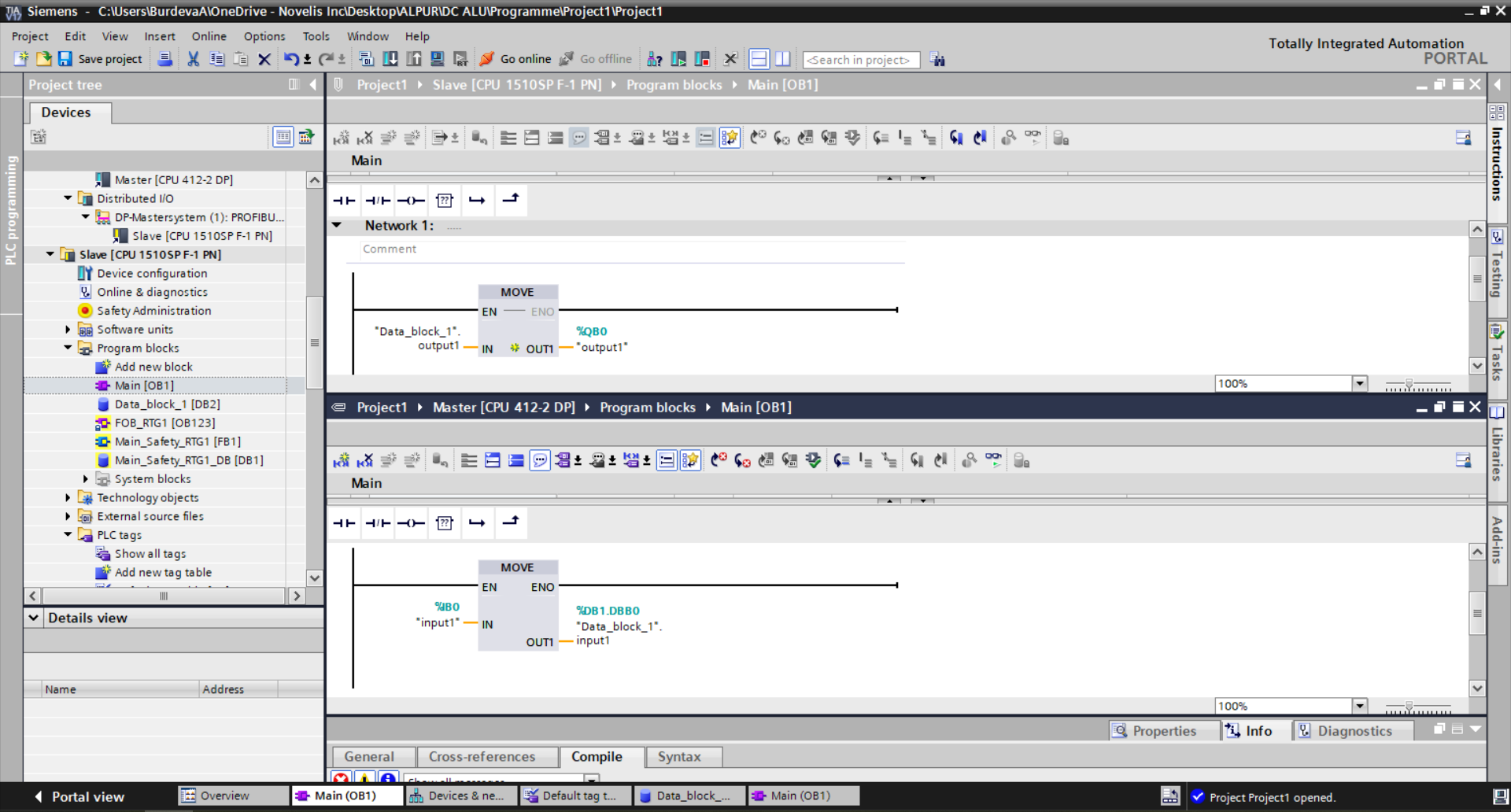Expand the Software units tree node
Screen dimensions: 1511x812
point(68,330)
